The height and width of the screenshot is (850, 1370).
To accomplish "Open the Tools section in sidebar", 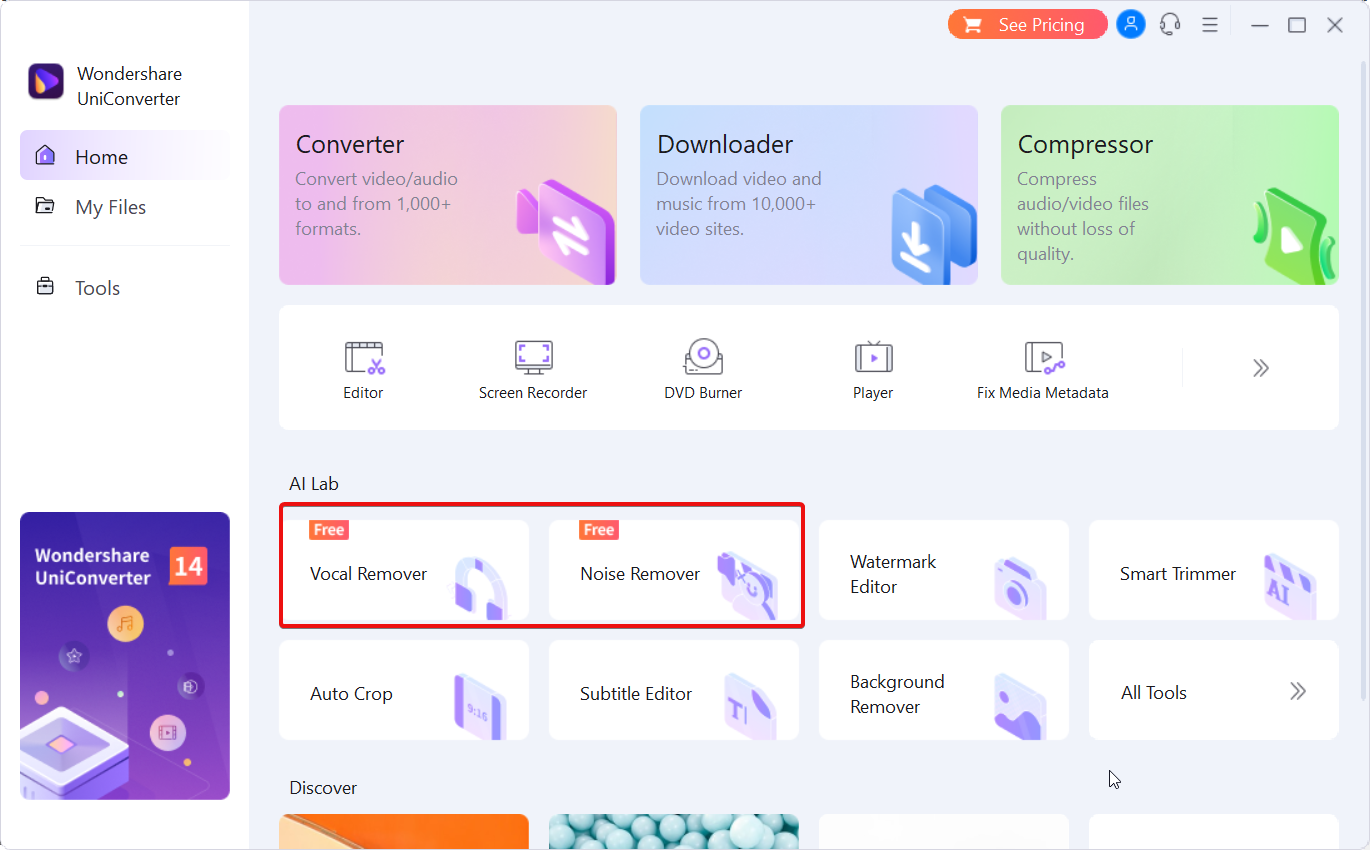I will pos(125,288).
